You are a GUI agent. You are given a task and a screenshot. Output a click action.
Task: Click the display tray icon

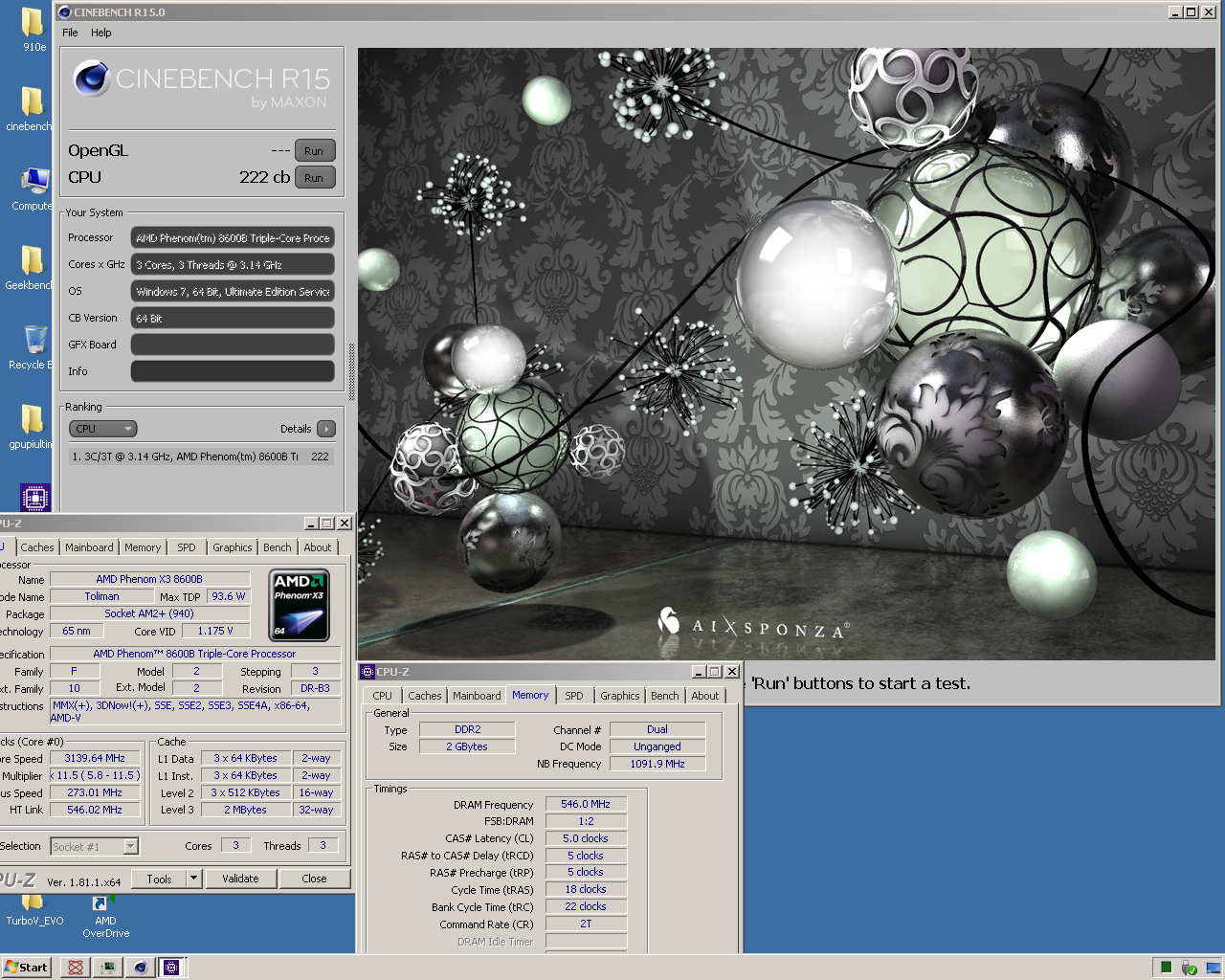(1214, 968)
